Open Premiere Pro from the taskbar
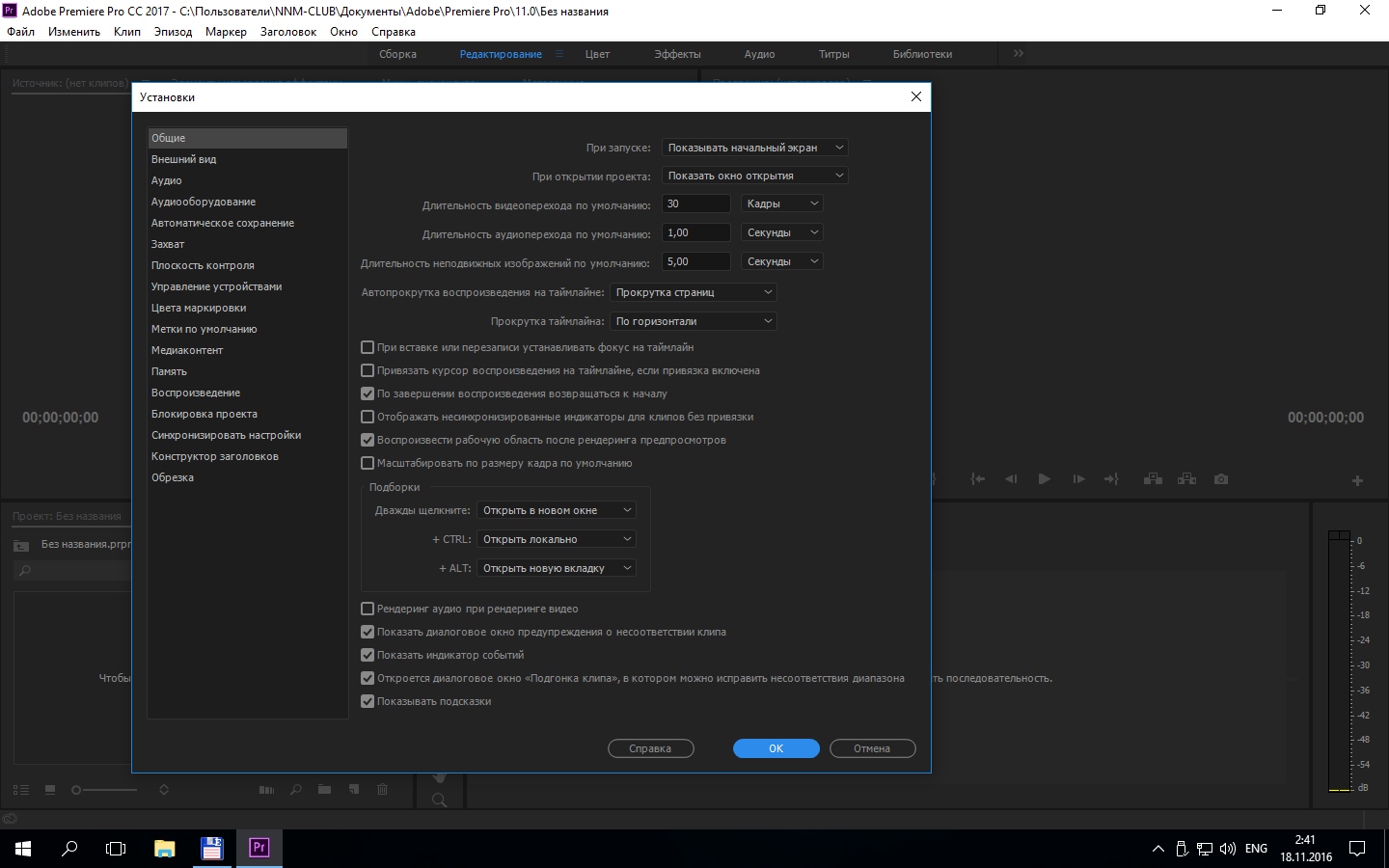 (259, 848)
